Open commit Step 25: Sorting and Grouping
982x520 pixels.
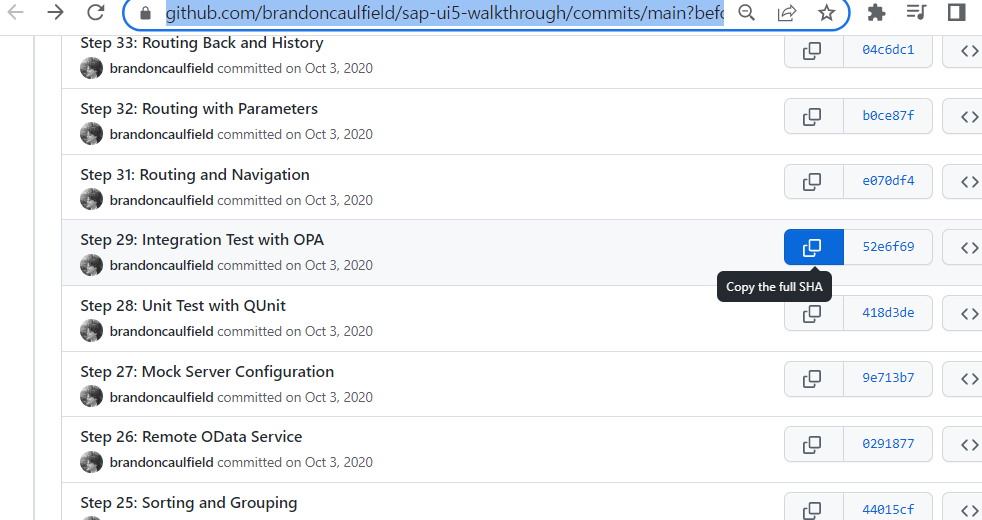pos(189,502)
